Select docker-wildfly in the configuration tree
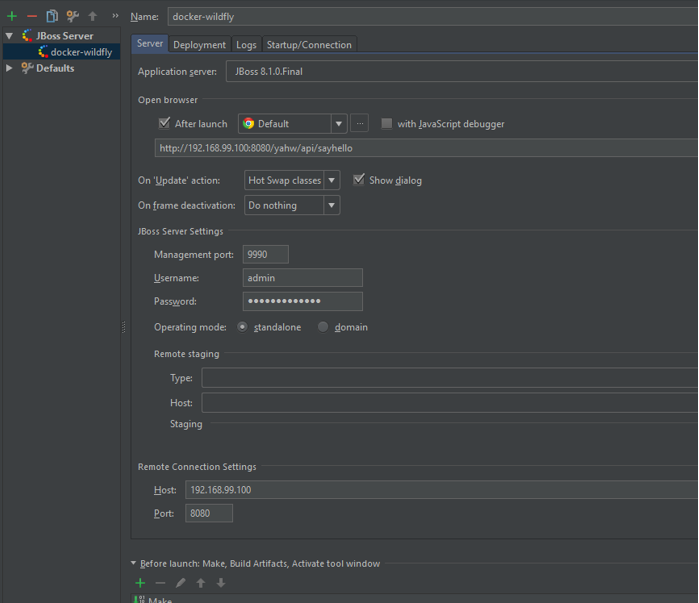This screenshot has width=699, height=603. point(81,52)
